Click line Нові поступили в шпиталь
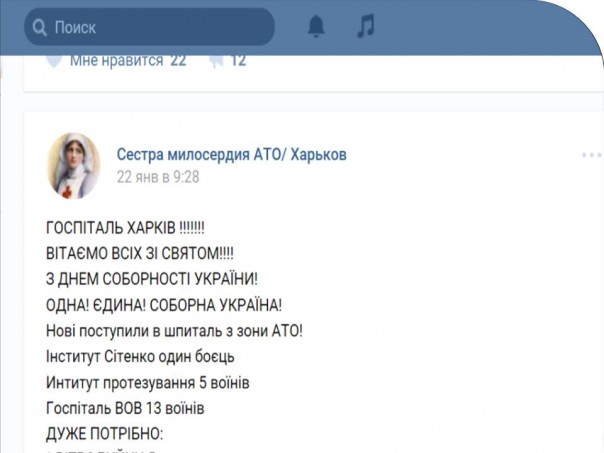Image resolution: width=604 pixels, height=453 pixels. 174,331
